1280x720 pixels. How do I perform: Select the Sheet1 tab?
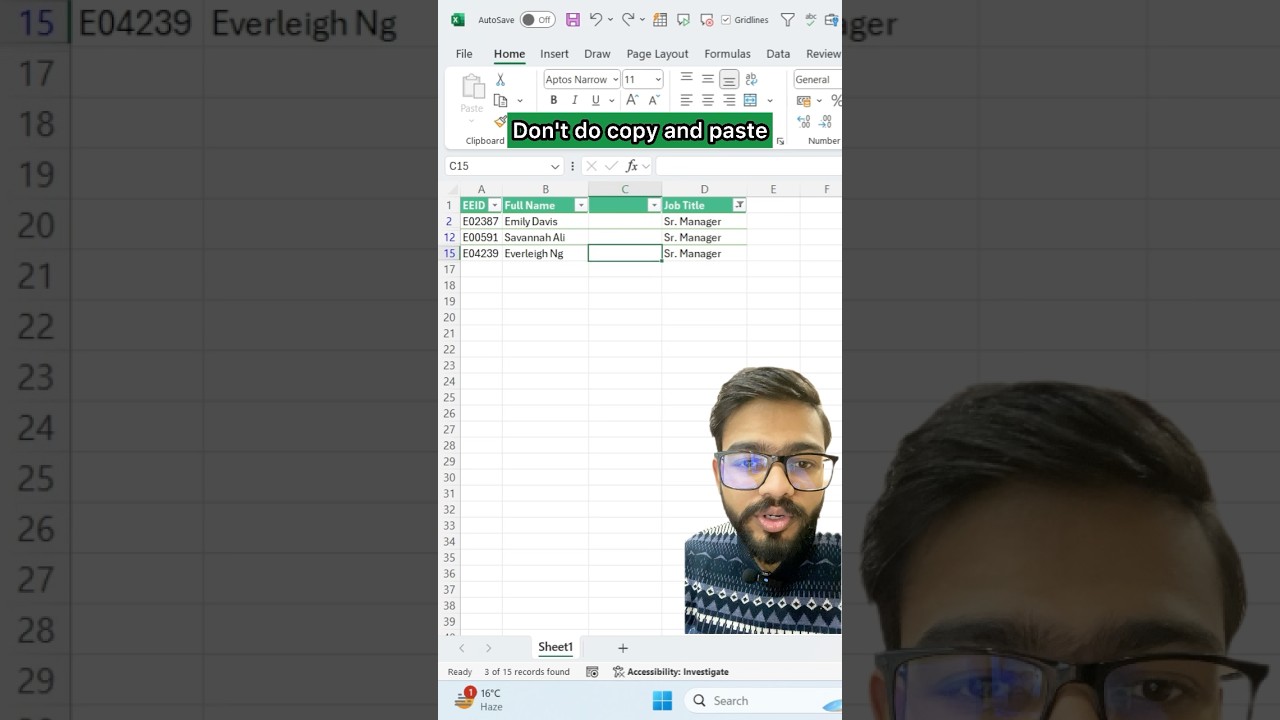[555, 647]
